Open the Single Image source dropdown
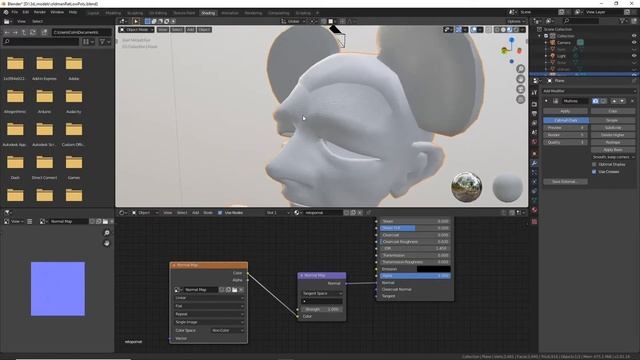 pos(209,322)
